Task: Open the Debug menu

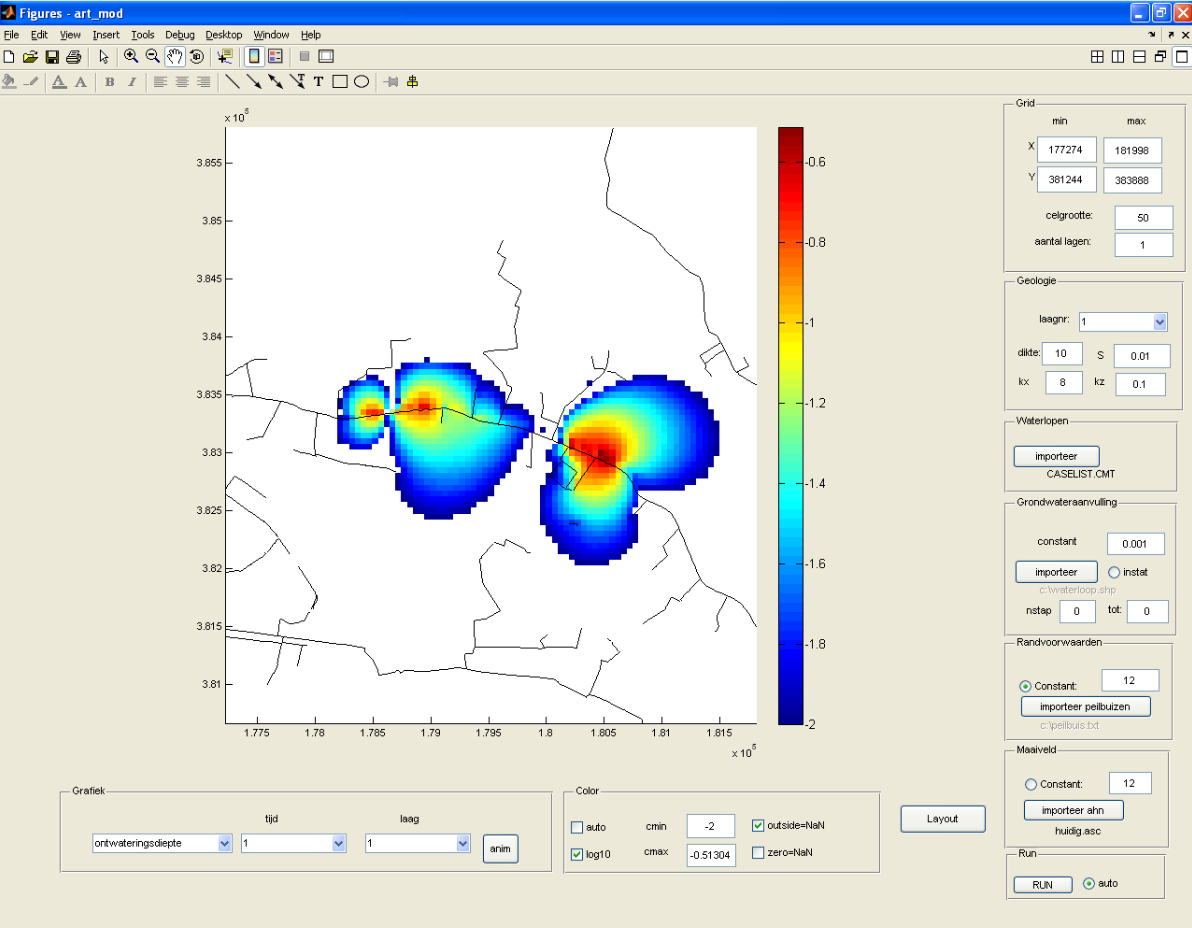Action: [179, 35]
